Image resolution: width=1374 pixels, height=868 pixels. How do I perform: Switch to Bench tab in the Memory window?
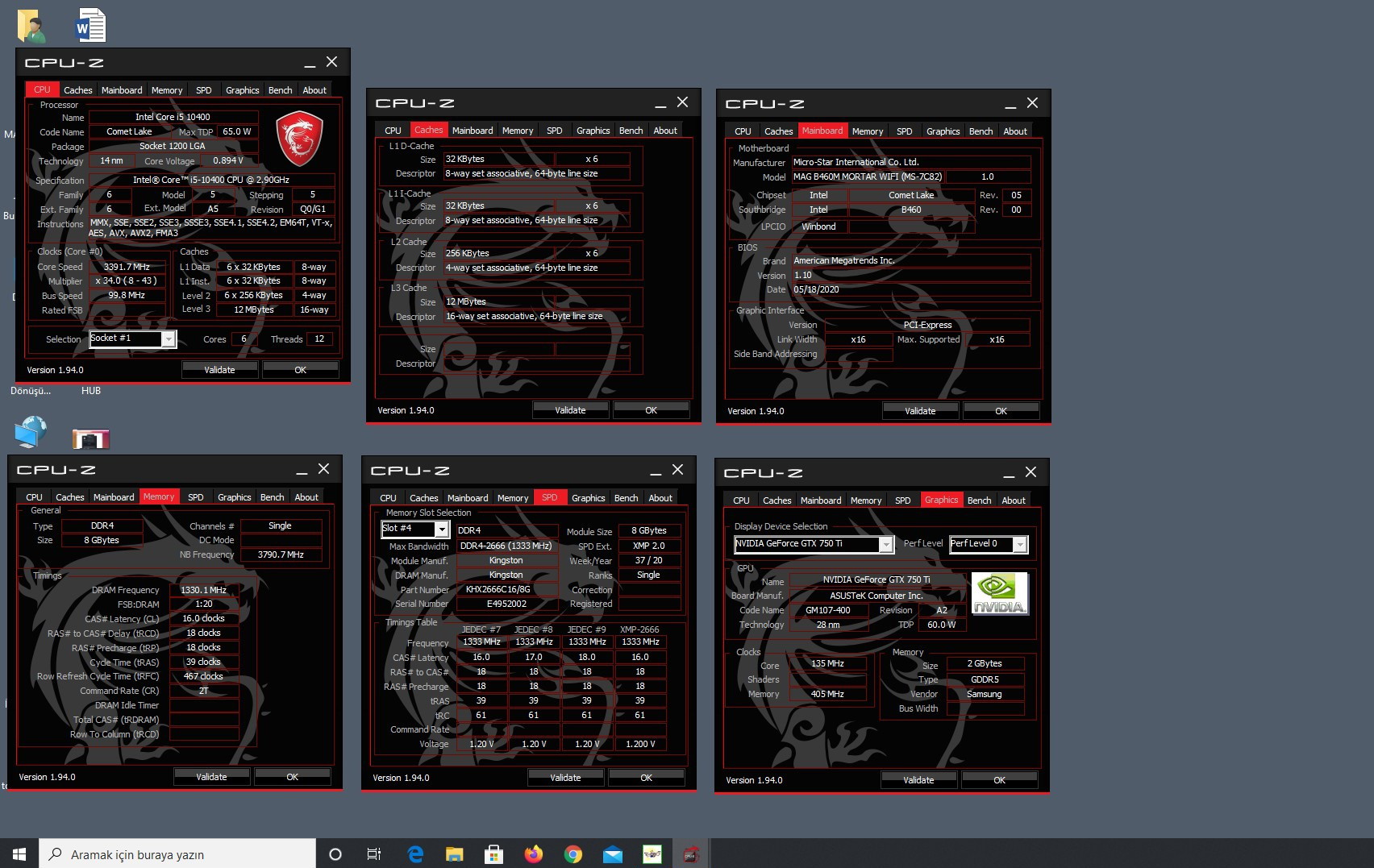pos(273,497)
